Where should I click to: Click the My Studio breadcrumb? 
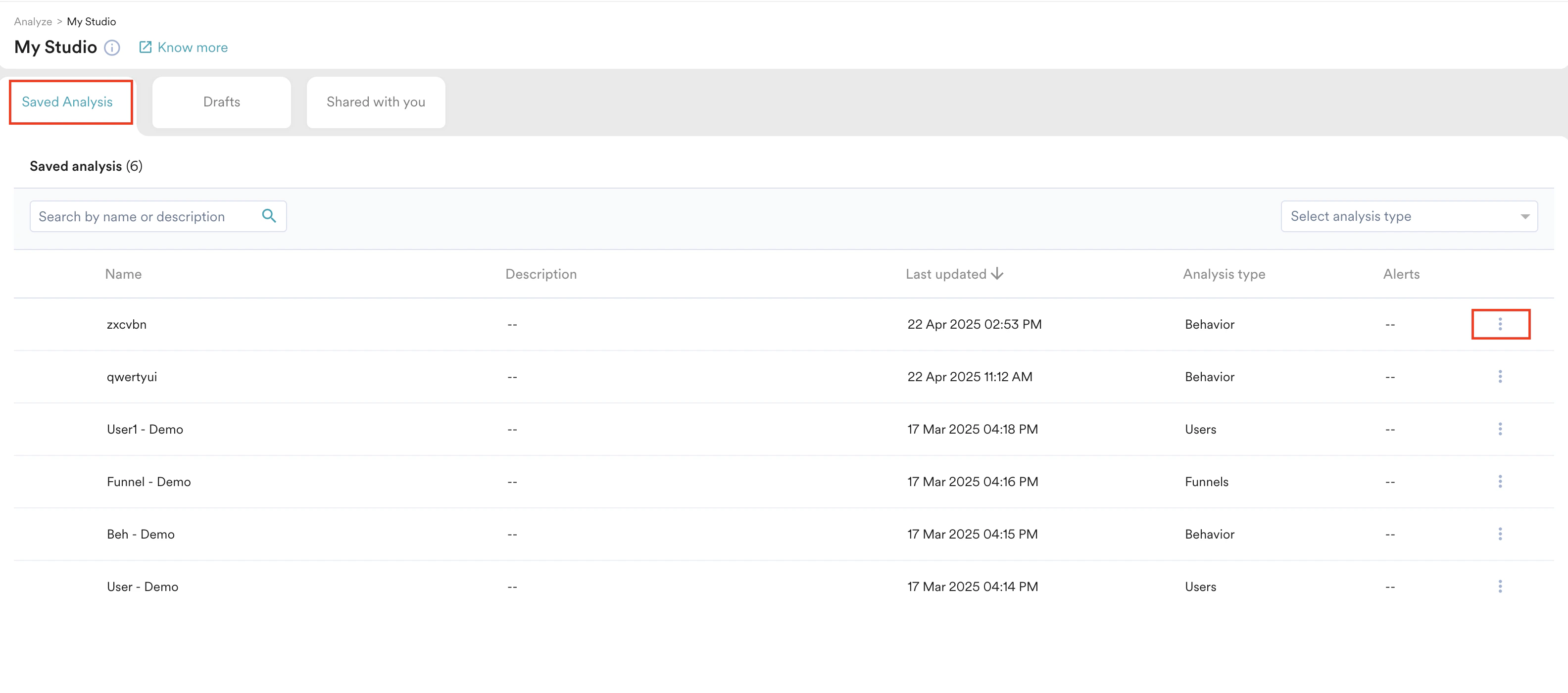click(x=91, y=21)
